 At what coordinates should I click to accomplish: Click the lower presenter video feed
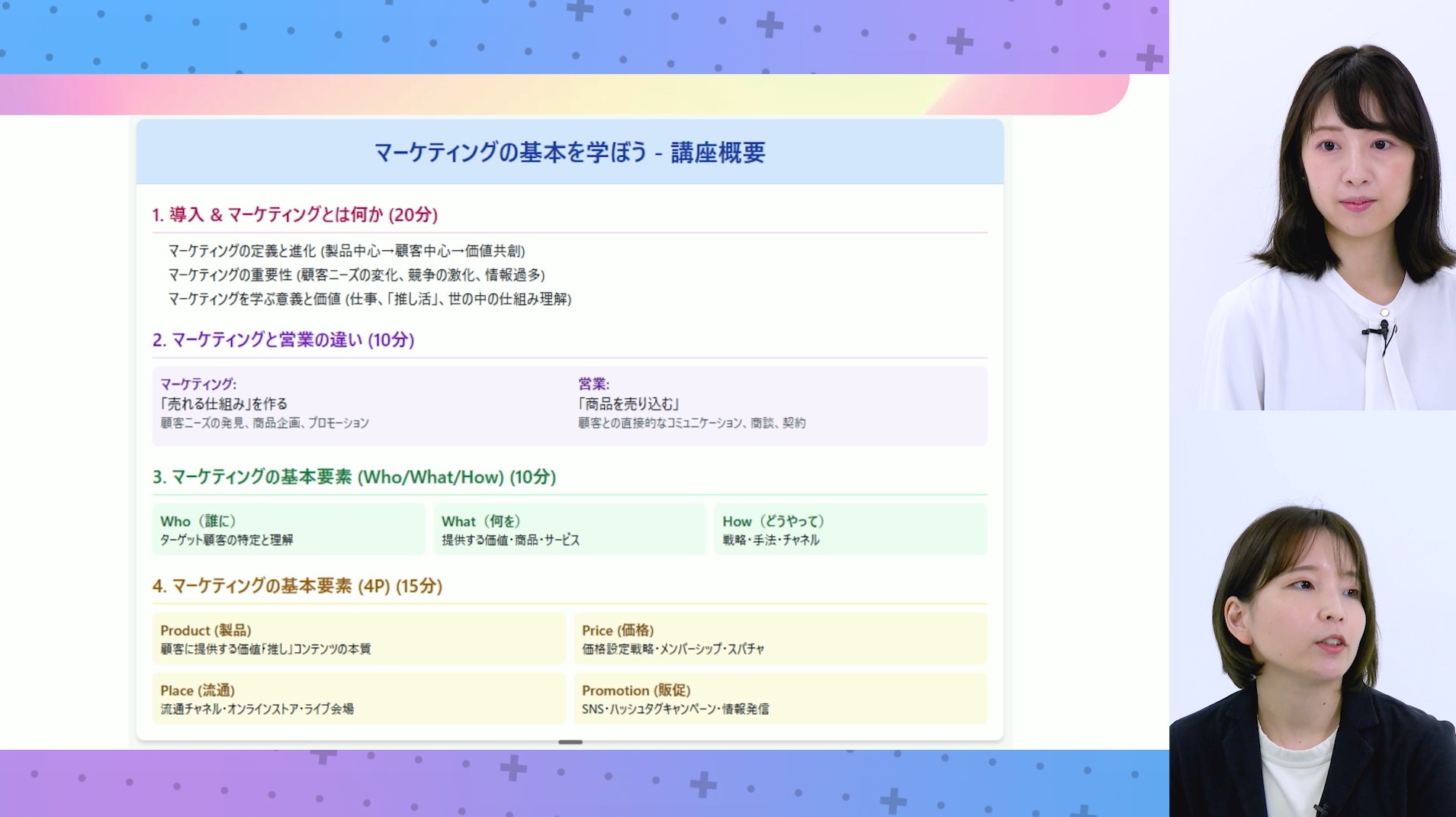pyautogui.click(x=1313, y=614)
